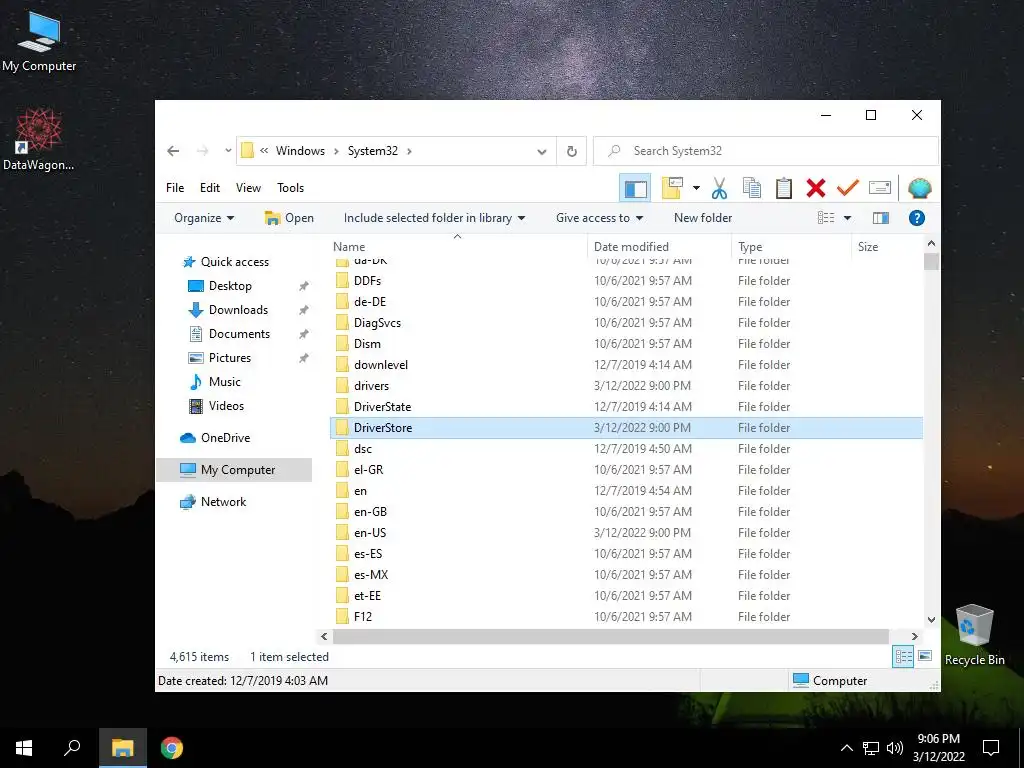Sort by the Name column header

[x=457, y=247]
